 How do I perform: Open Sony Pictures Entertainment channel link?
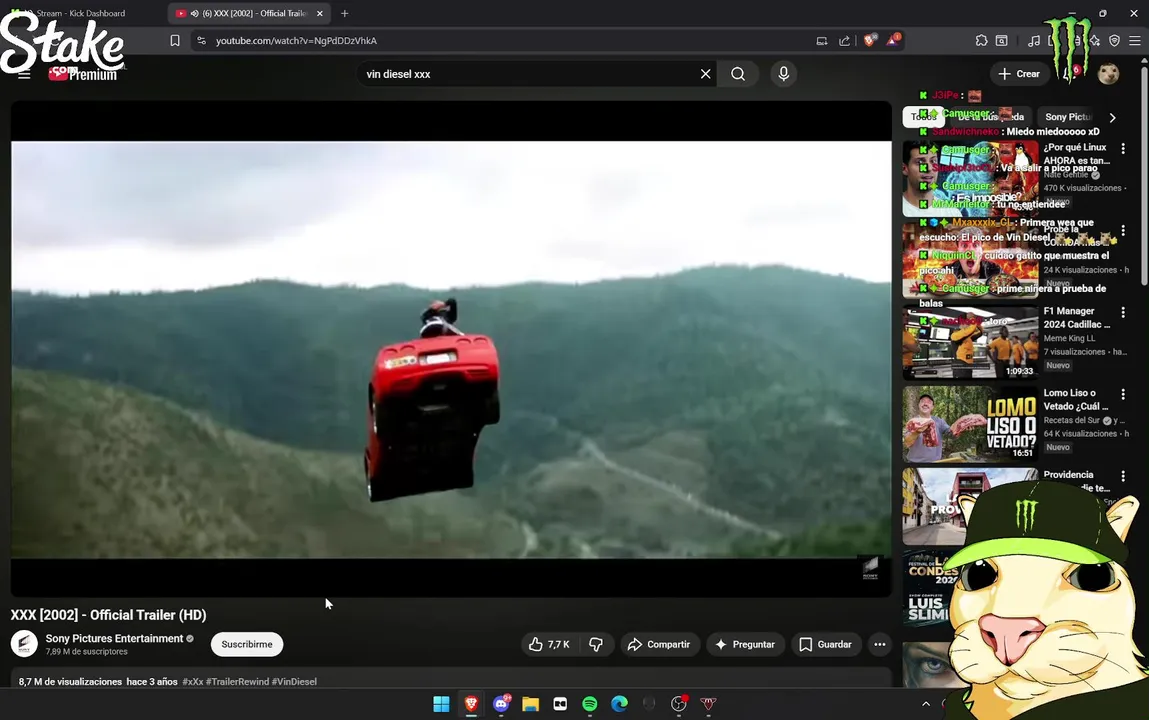114,639
